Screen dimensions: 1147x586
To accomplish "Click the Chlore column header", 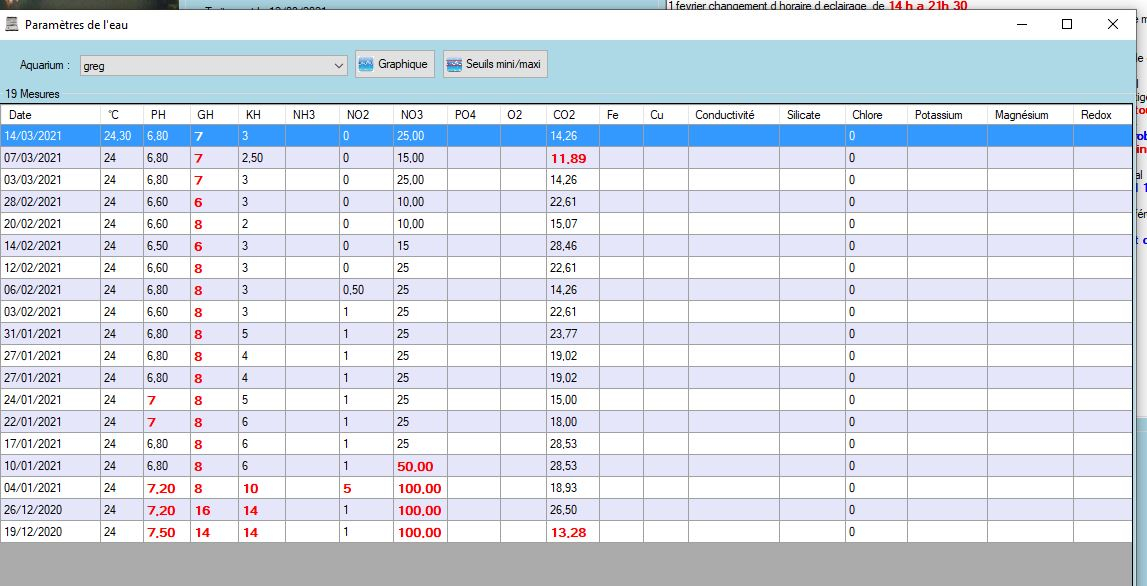I will click(876, 115).
